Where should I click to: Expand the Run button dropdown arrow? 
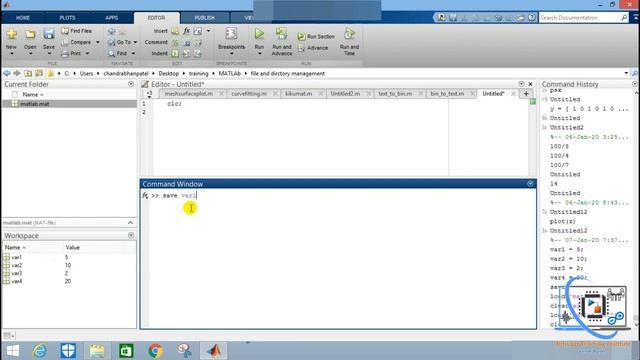[x=259, y=54]
